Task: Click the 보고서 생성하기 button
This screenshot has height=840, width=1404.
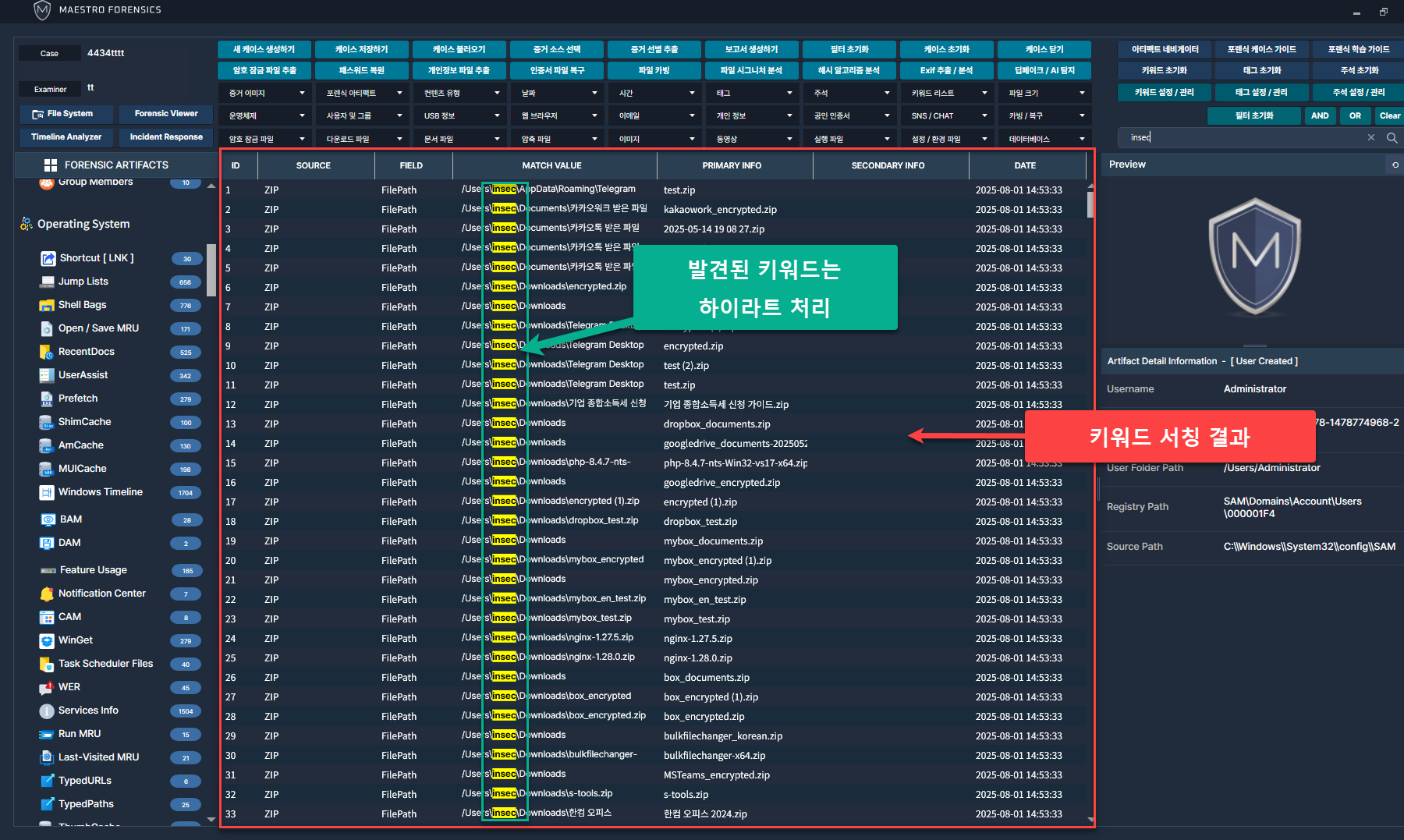Action: coord(751,49)
